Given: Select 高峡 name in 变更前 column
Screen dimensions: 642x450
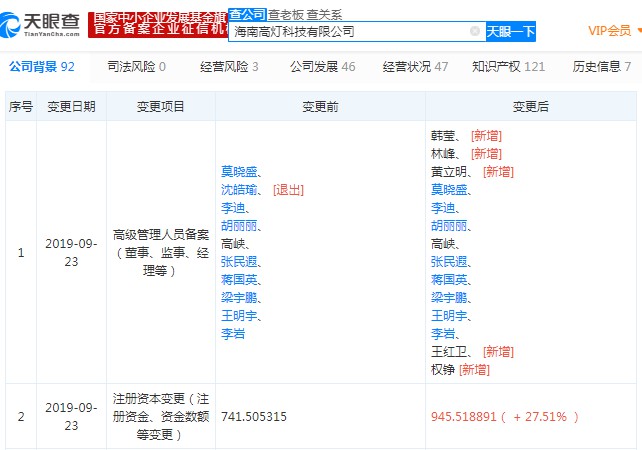Looking at the screenshot, I should (x=233, y=244).
